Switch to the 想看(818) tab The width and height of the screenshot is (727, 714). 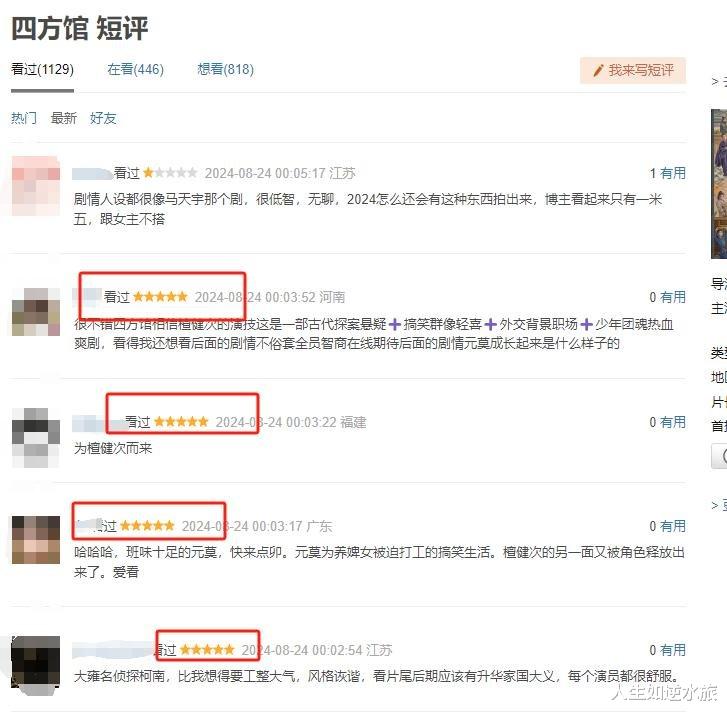[x=225, y=70]
